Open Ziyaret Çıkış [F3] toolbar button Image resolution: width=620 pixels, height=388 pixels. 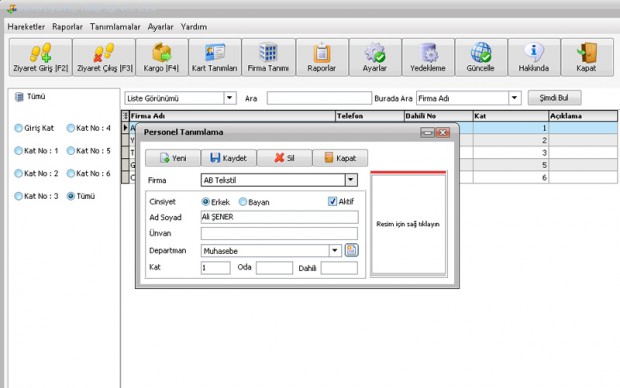tap(104, 57)
